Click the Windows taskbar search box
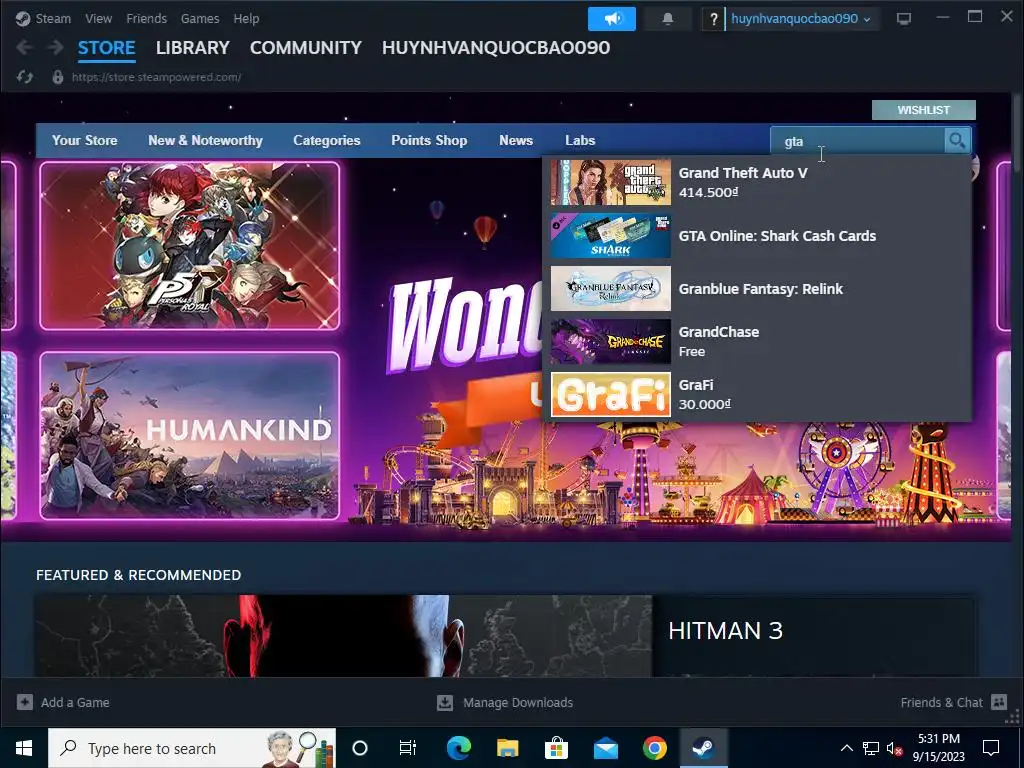This screenshot has height=768, width=1024. coord(192,748)
